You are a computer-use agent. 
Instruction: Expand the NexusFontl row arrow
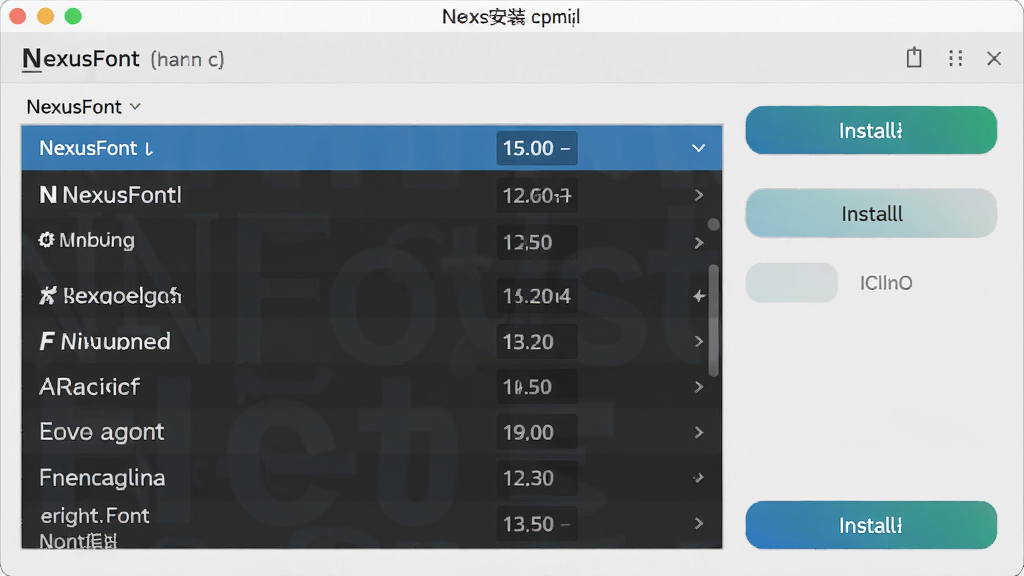coord(699,195)
